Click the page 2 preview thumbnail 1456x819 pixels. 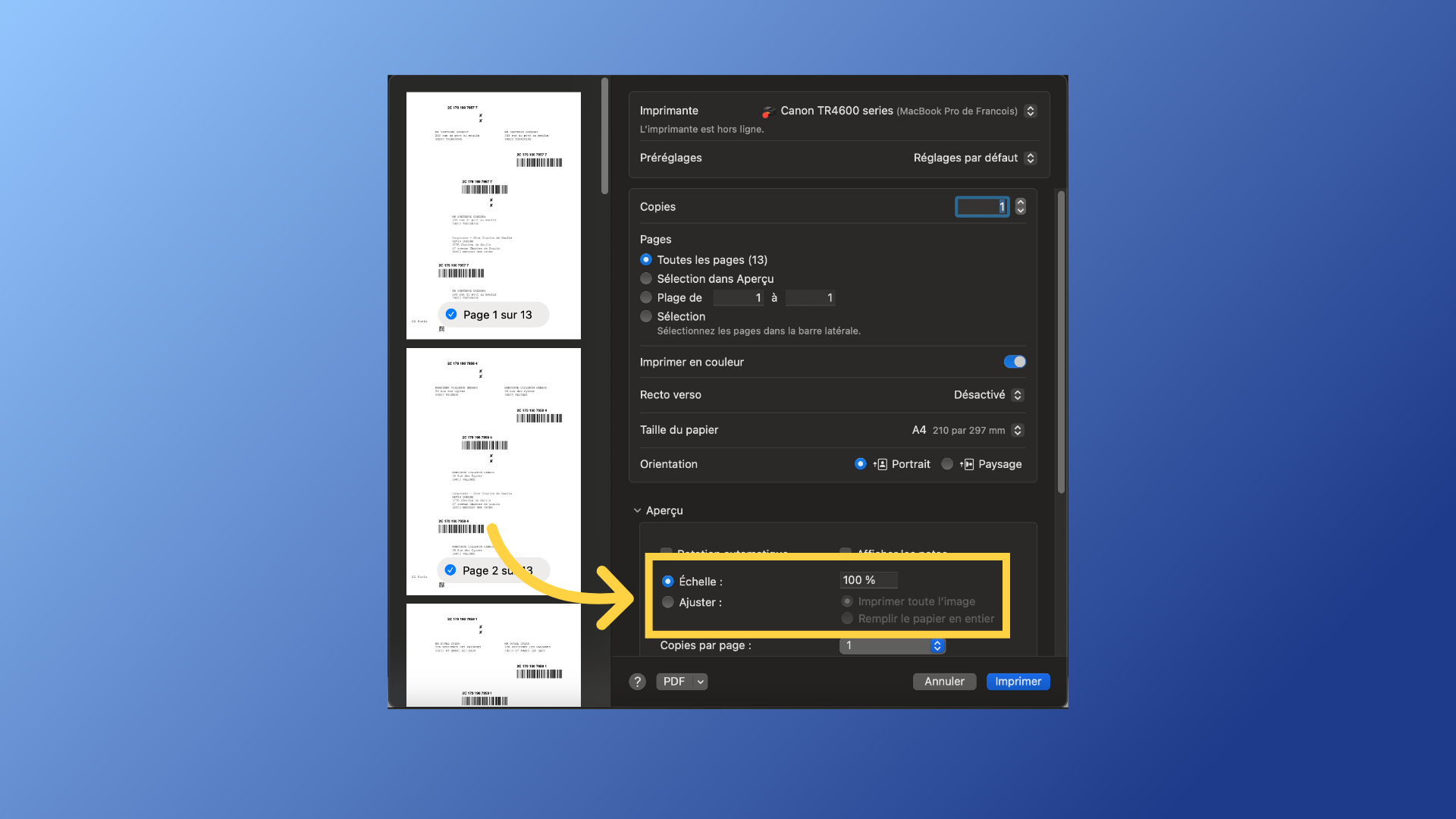click(494, 472)
